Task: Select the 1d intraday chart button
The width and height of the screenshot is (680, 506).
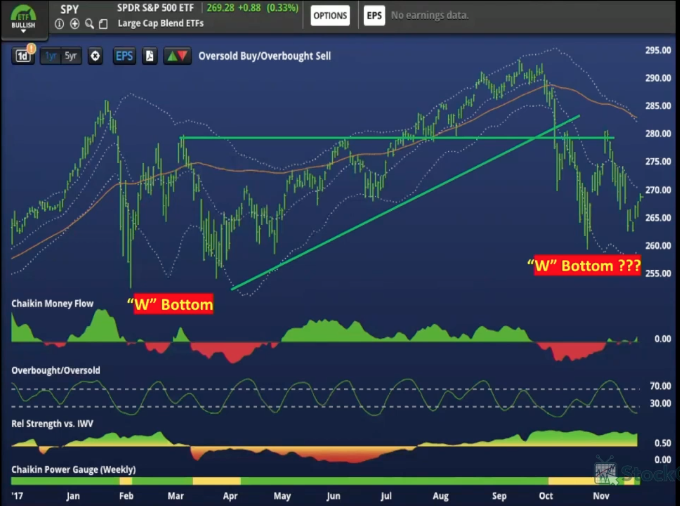Action: [x=23, y=56]
